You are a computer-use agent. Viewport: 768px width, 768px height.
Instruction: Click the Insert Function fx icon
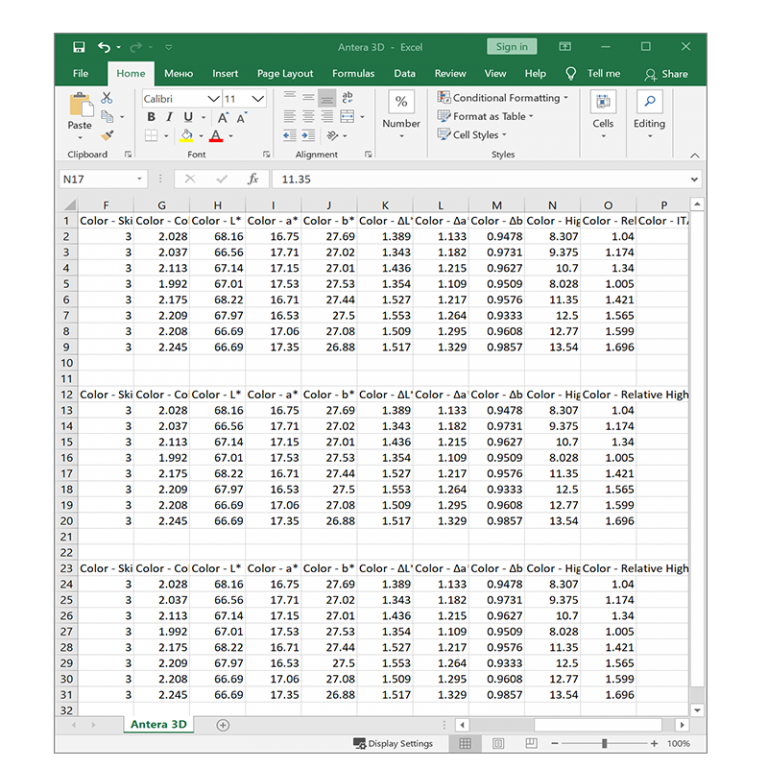pos(253,179)
